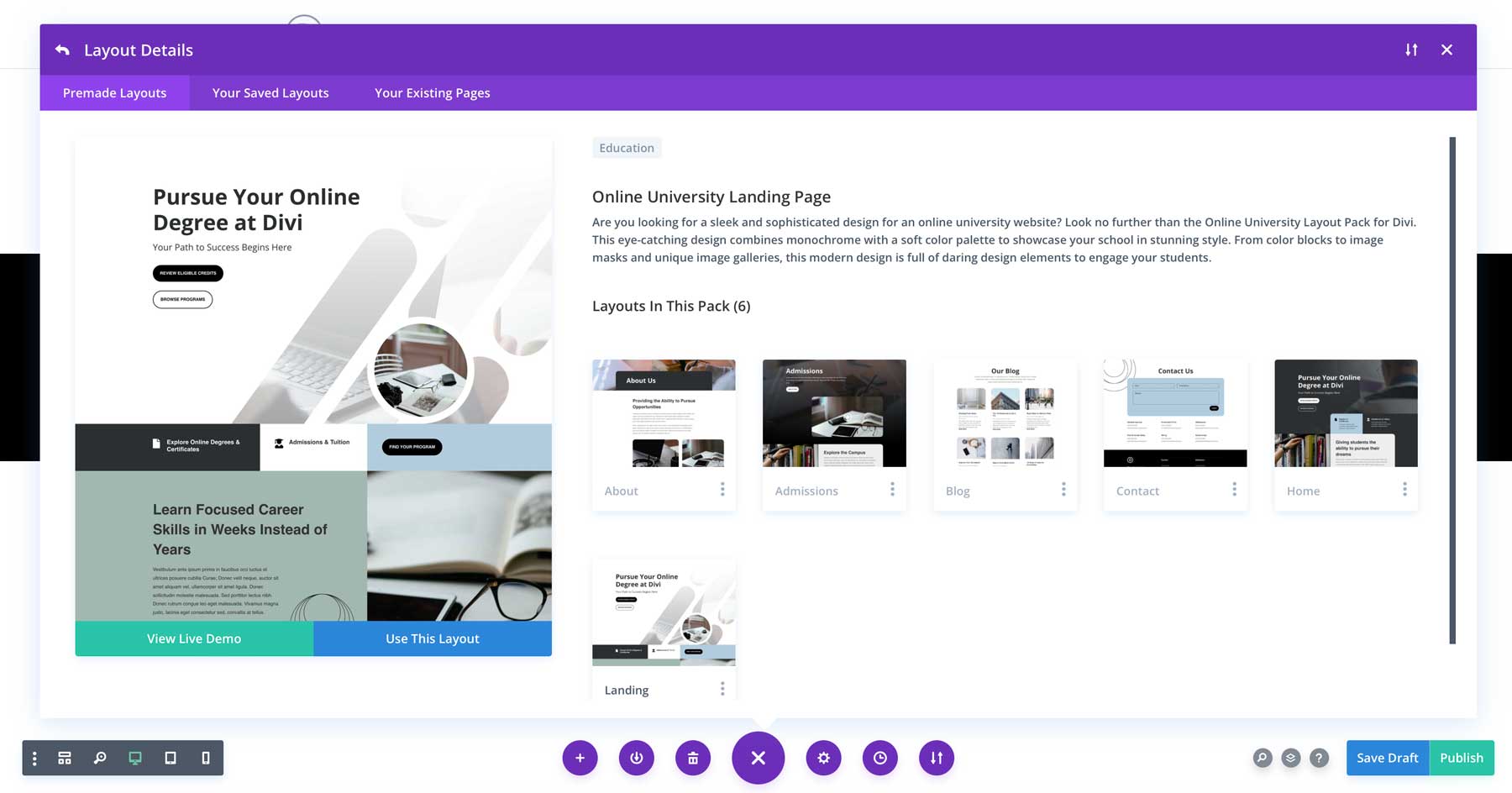Open the three-dot menu on the Home layout
Viewport: 1512px width, 793px height.
[x=1404, y=489]
